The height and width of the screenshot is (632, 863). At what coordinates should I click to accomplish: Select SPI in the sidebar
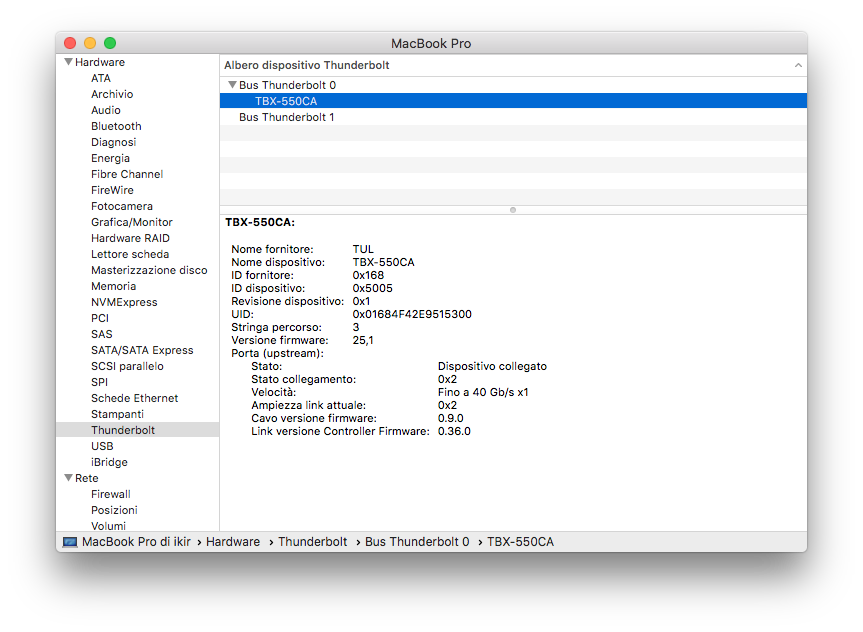point(99,382)
